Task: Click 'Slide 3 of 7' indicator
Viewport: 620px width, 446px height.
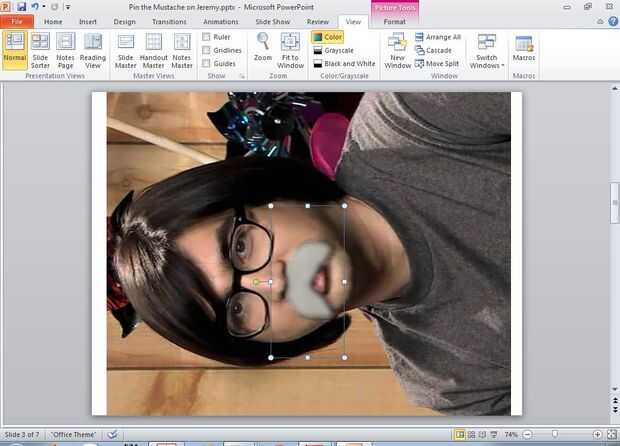Action: pos(22,435)
